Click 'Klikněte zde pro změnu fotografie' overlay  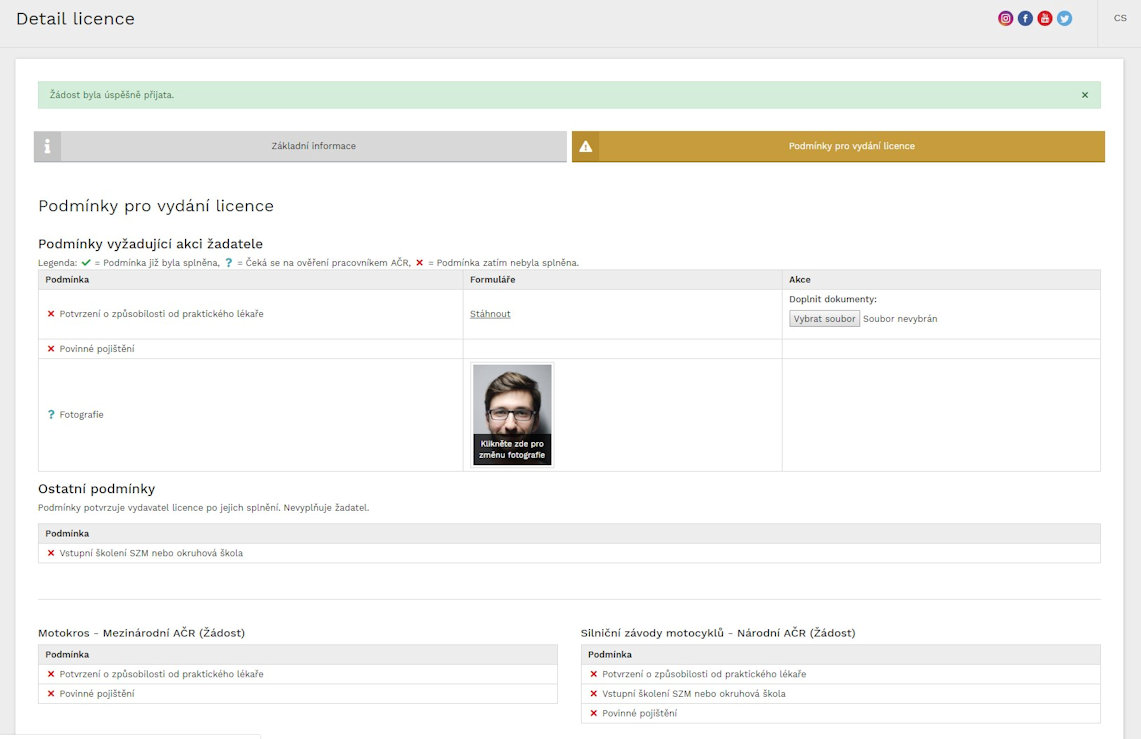[512, 449]
